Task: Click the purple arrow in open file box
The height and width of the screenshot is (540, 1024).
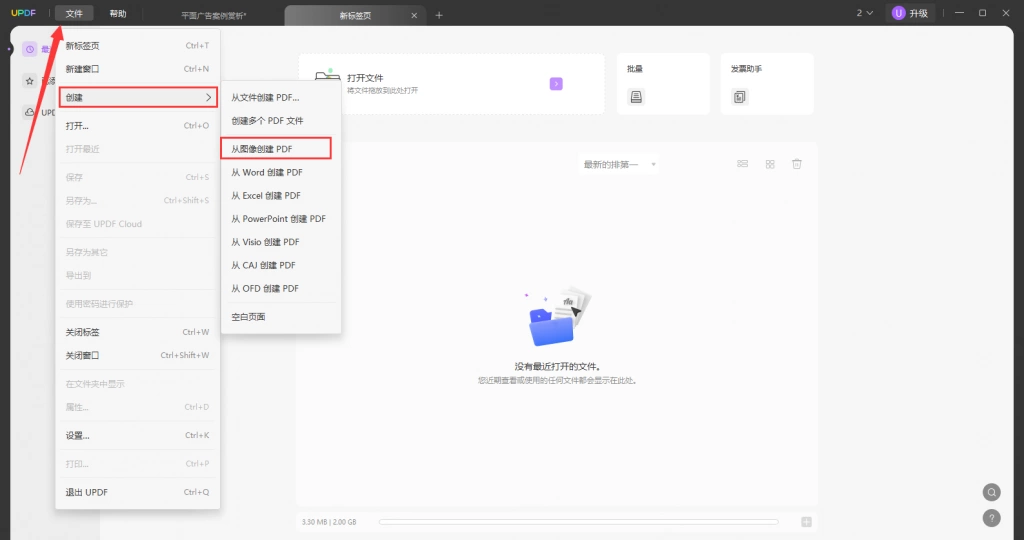Action: [556, 84]
